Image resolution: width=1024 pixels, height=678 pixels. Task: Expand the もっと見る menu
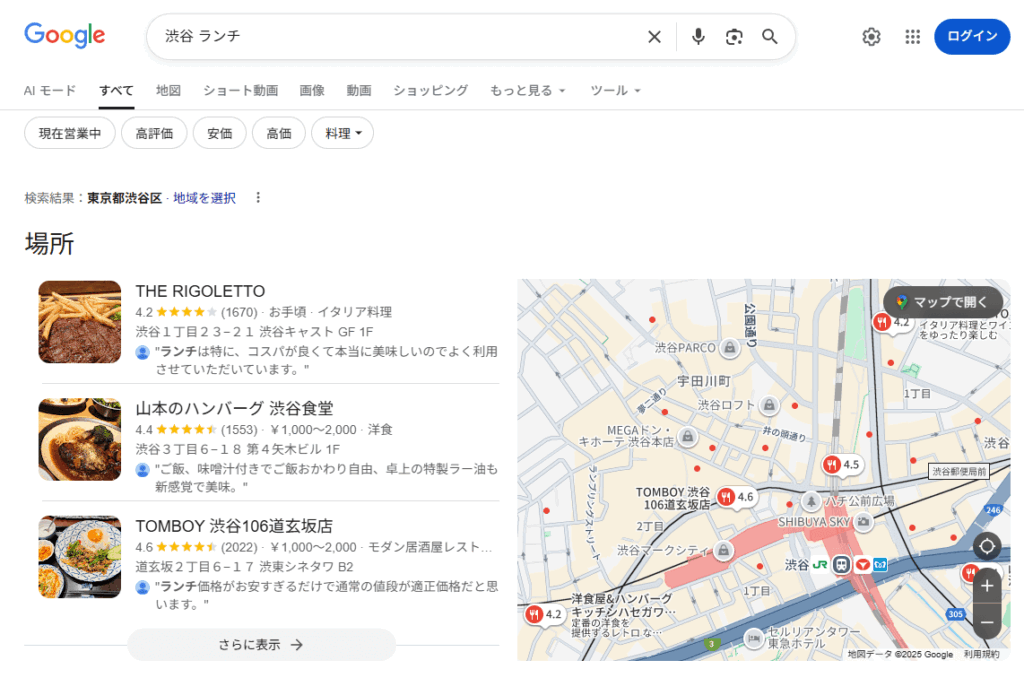527,90
